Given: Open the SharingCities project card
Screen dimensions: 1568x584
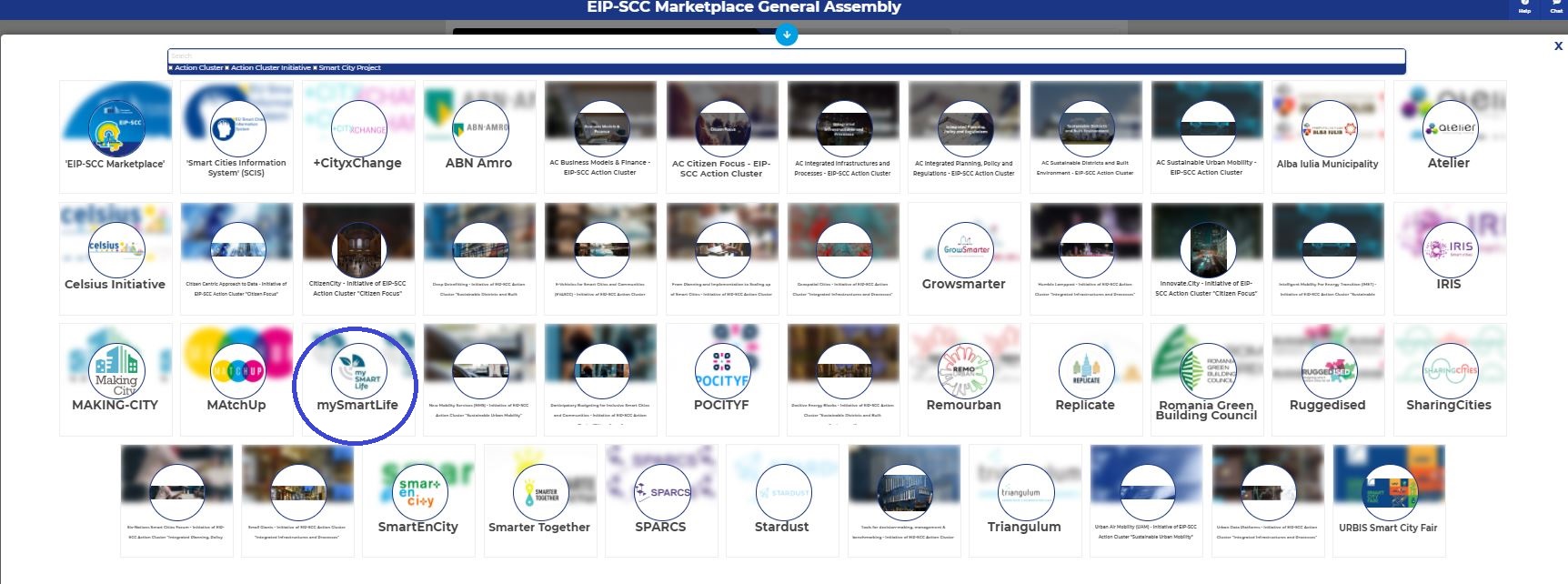Looking at the screenshot, I should point(1450,379).
